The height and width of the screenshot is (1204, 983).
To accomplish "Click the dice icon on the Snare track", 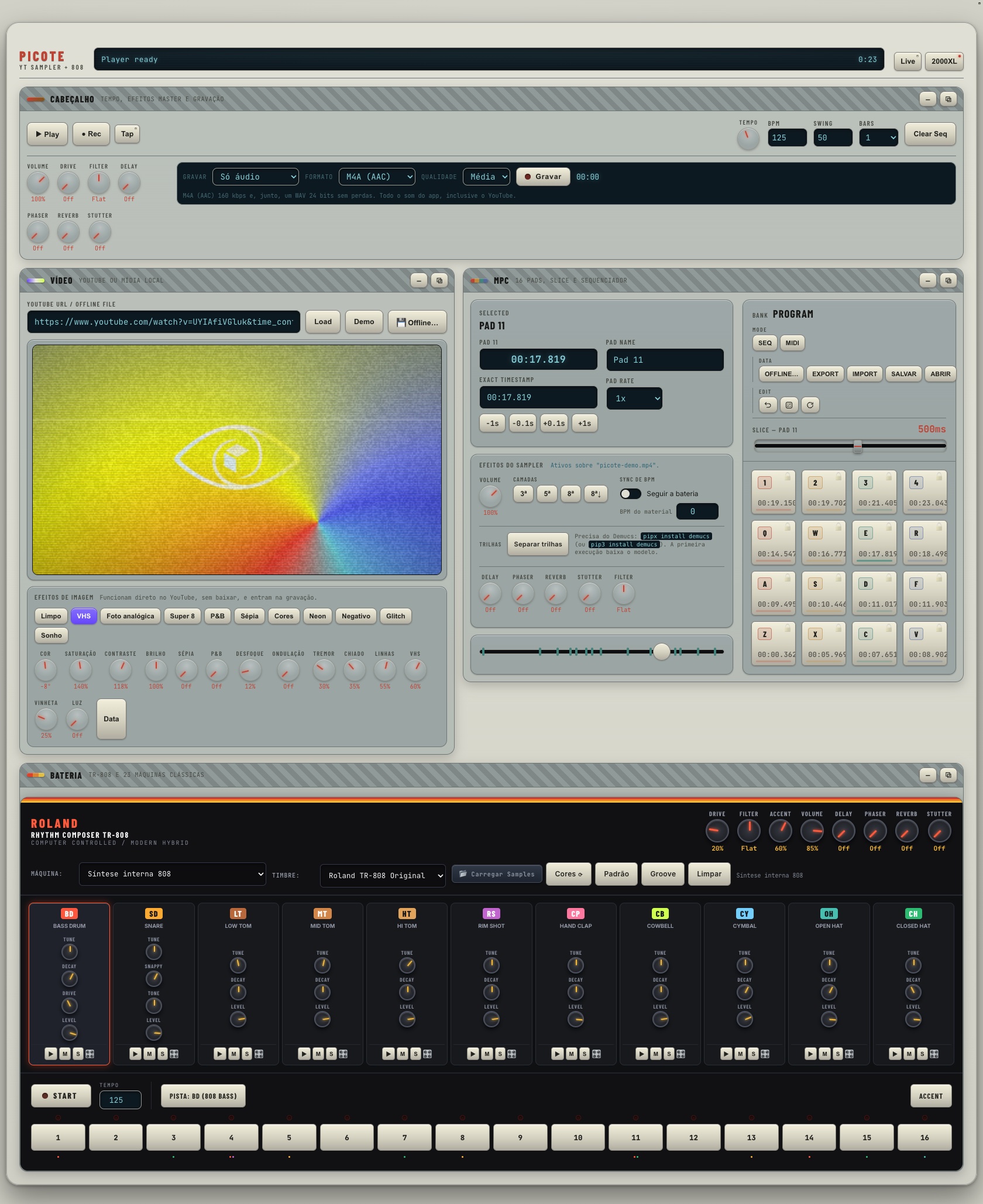I will point(174,1054).
